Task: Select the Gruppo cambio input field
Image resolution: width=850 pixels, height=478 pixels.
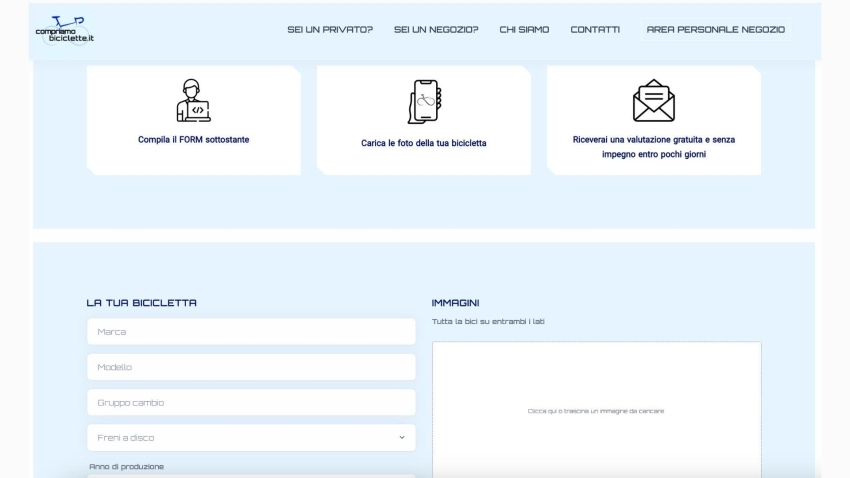Action: (251, 403)
